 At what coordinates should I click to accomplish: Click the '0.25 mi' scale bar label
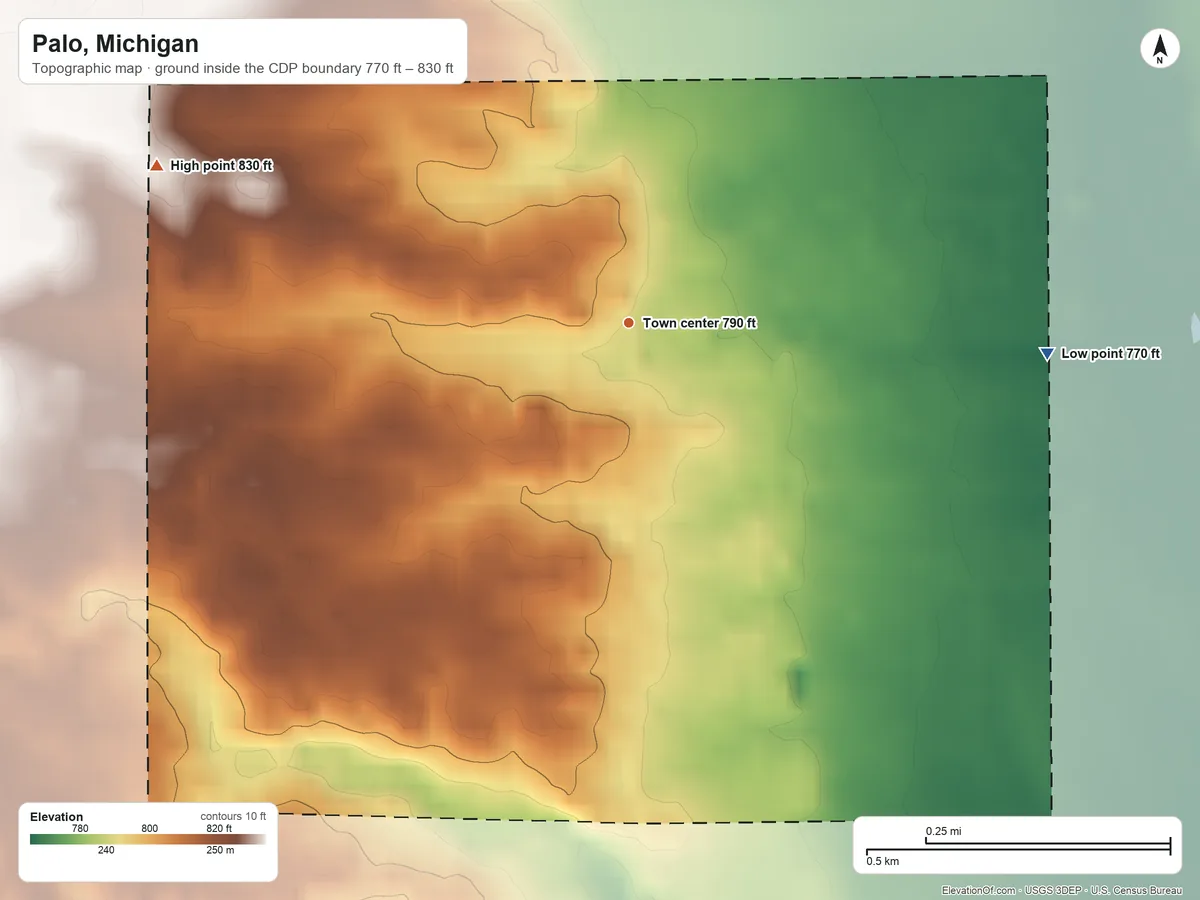tap(943, 832)
